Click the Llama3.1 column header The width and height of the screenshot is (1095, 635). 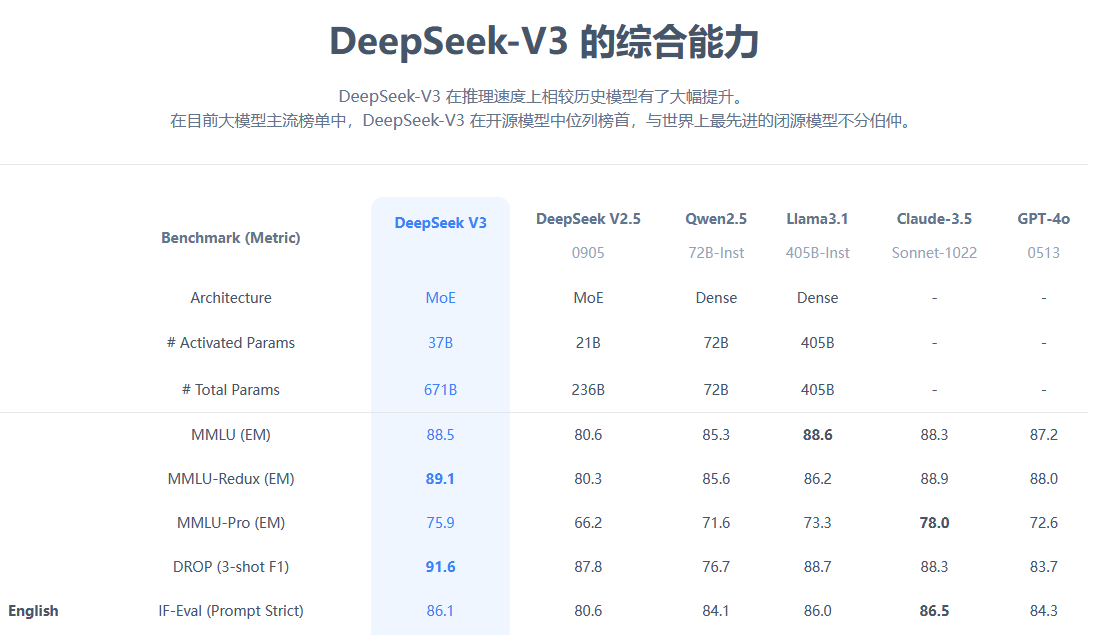817,218
